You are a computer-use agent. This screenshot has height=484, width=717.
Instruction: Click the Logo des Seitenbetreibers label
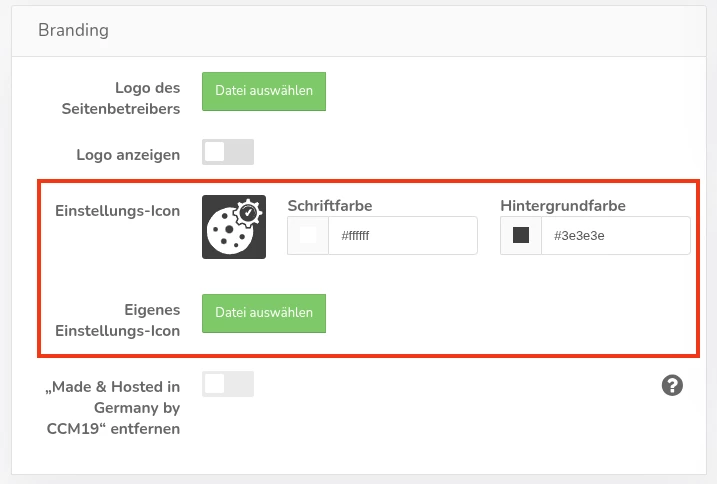tap(121, 98)
